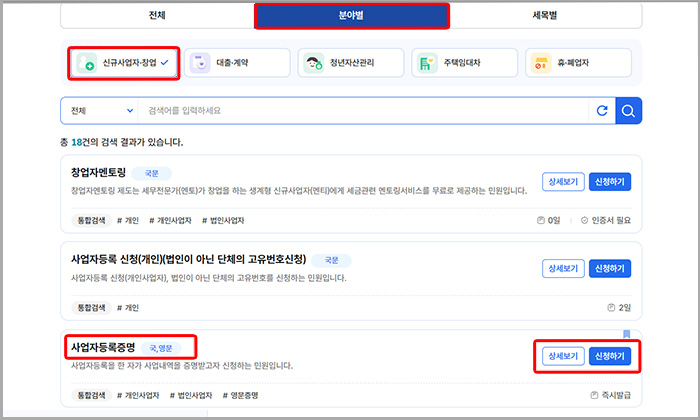Click 신청하기 for 사업자등록증명
The width and height of the screenshot is (700, 420).
610,356
